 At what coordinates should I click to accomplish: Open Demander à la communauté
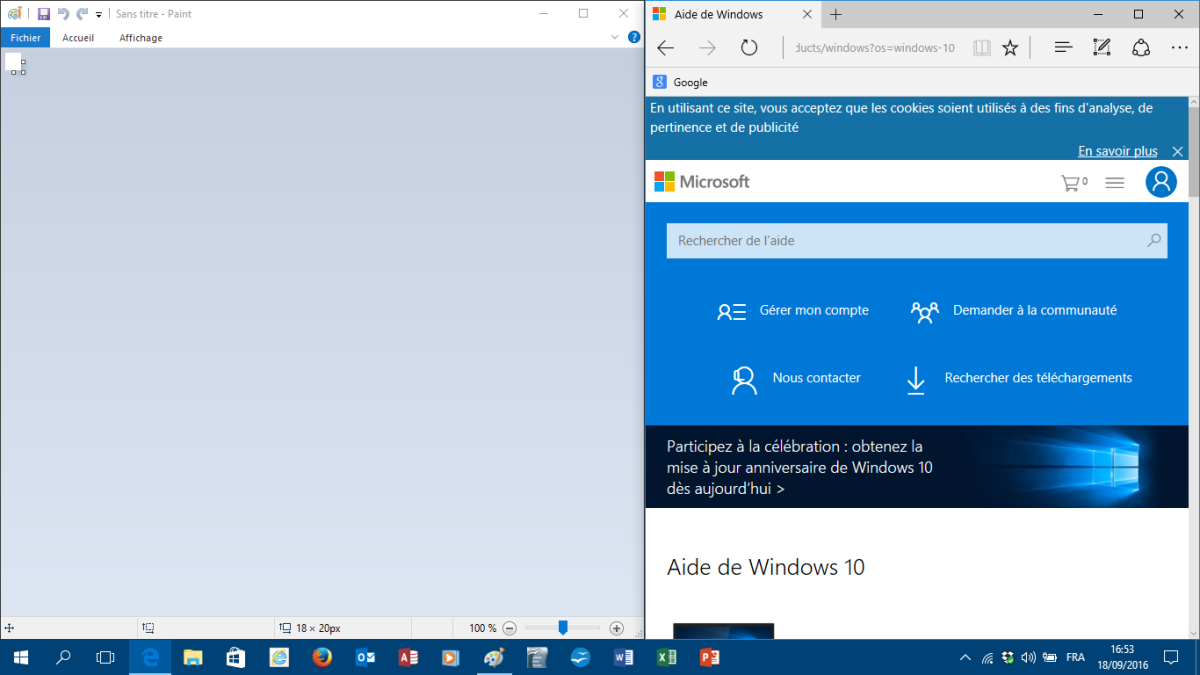click(x=1014, y=311)
